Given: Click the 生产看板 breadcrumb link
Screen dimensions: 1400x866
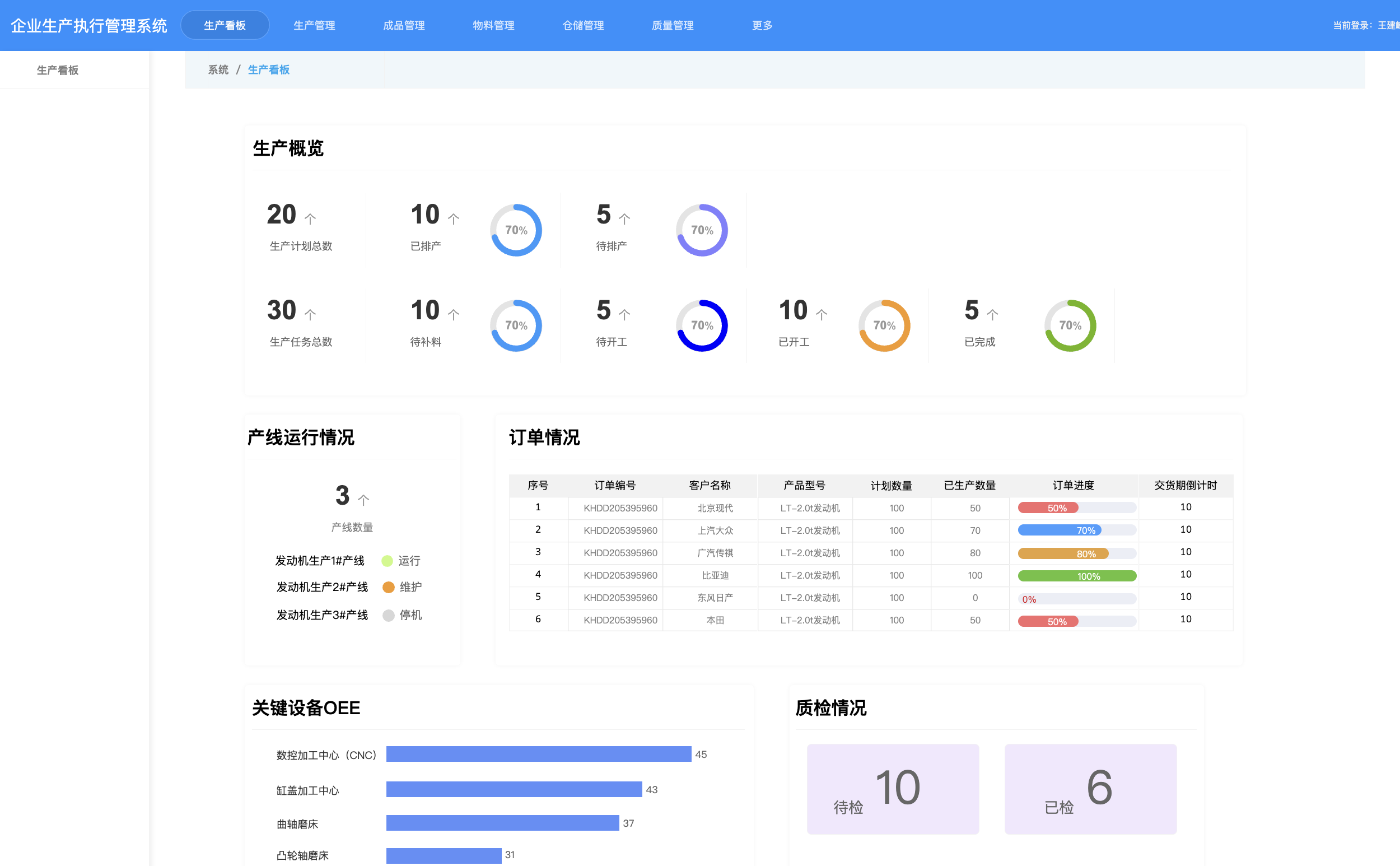Looking at the screenshot, I should 269,69.
